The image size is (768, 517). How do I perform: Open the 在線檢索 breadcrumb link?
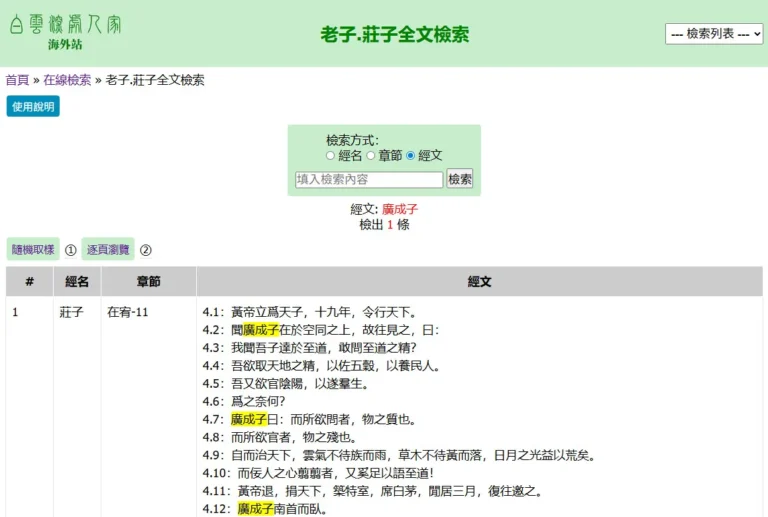click(x=67, y=80)
